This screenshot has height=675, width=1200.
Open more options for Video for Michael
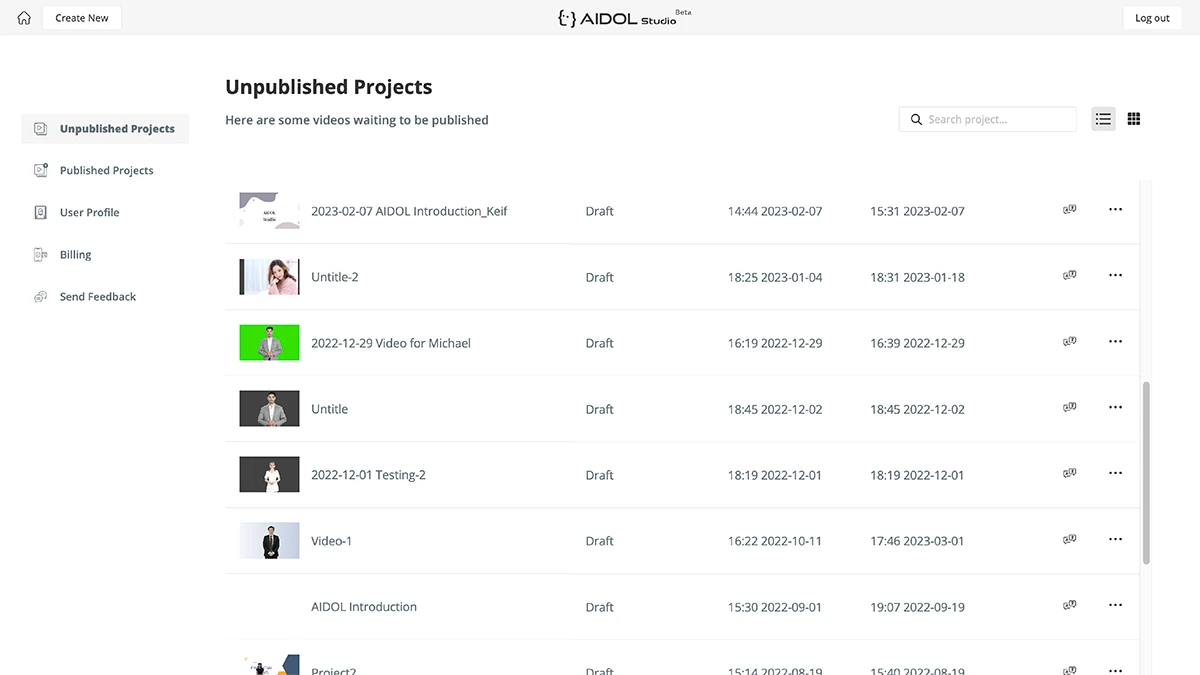click(x=1115, y=342)
